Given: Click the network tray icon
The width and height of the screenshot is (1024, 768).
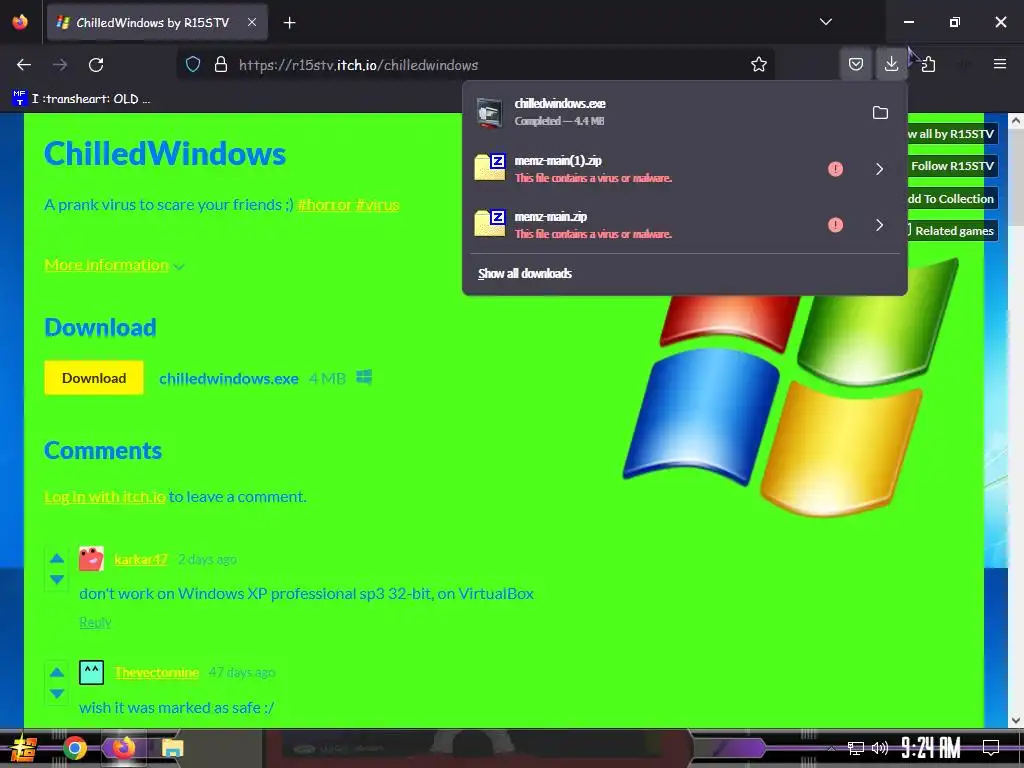Looking at the screenshot, I should click(x=856, y=748).
